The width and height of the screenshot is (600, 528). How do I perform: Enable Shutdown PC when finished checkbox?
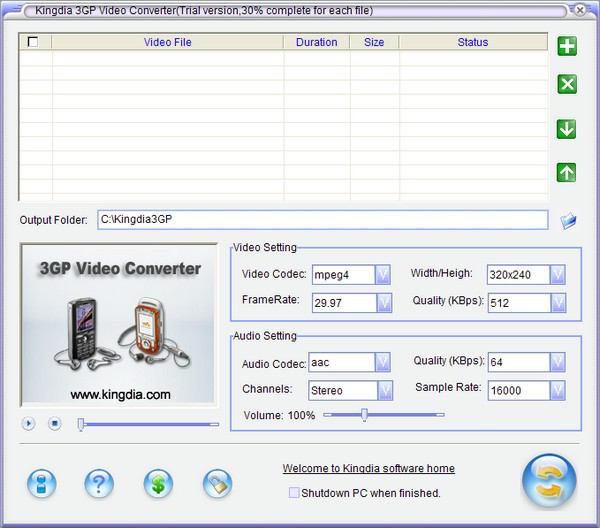pos(294,493)
